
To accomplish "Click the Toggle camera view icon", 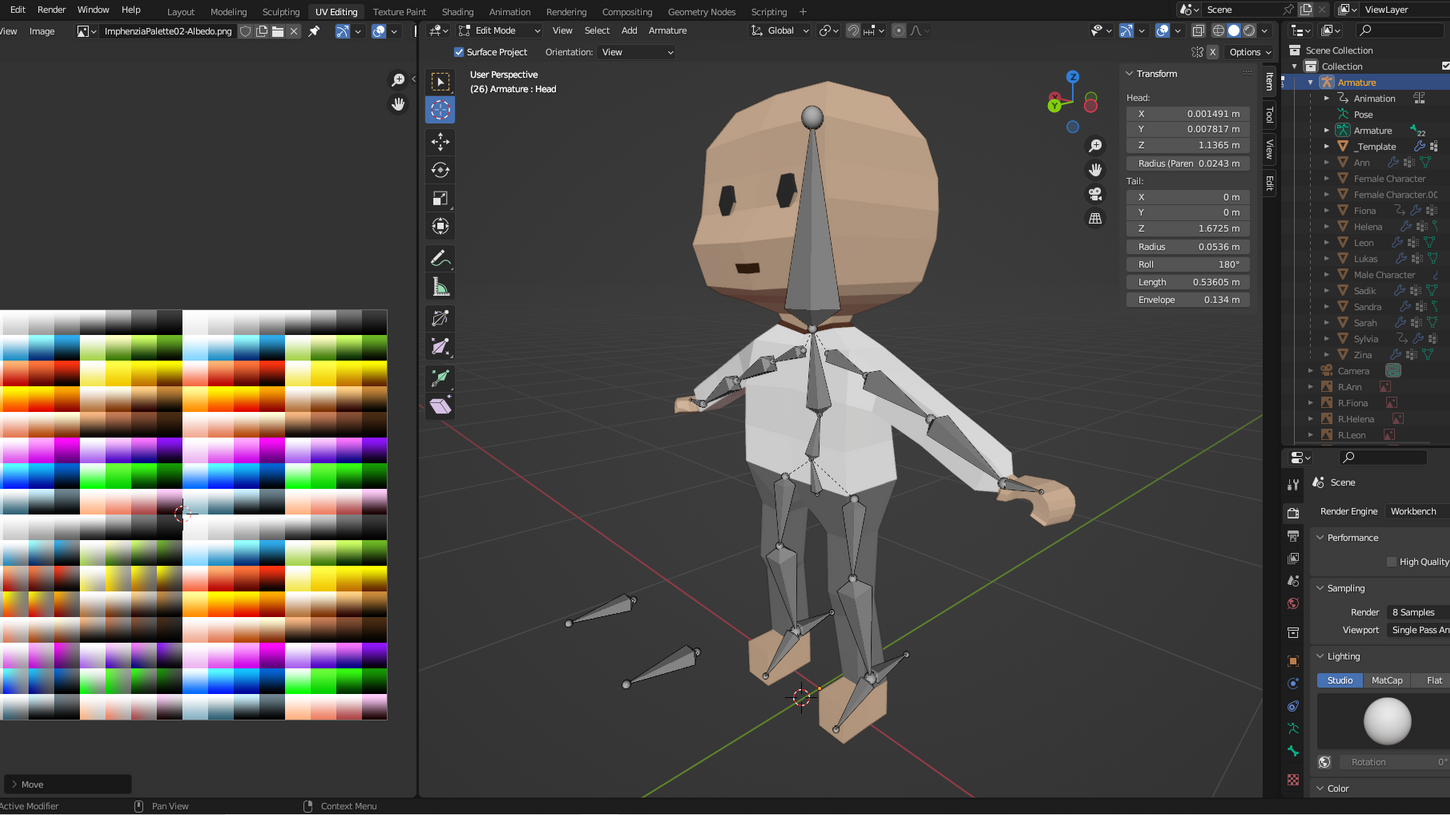I will [1095, 194].
